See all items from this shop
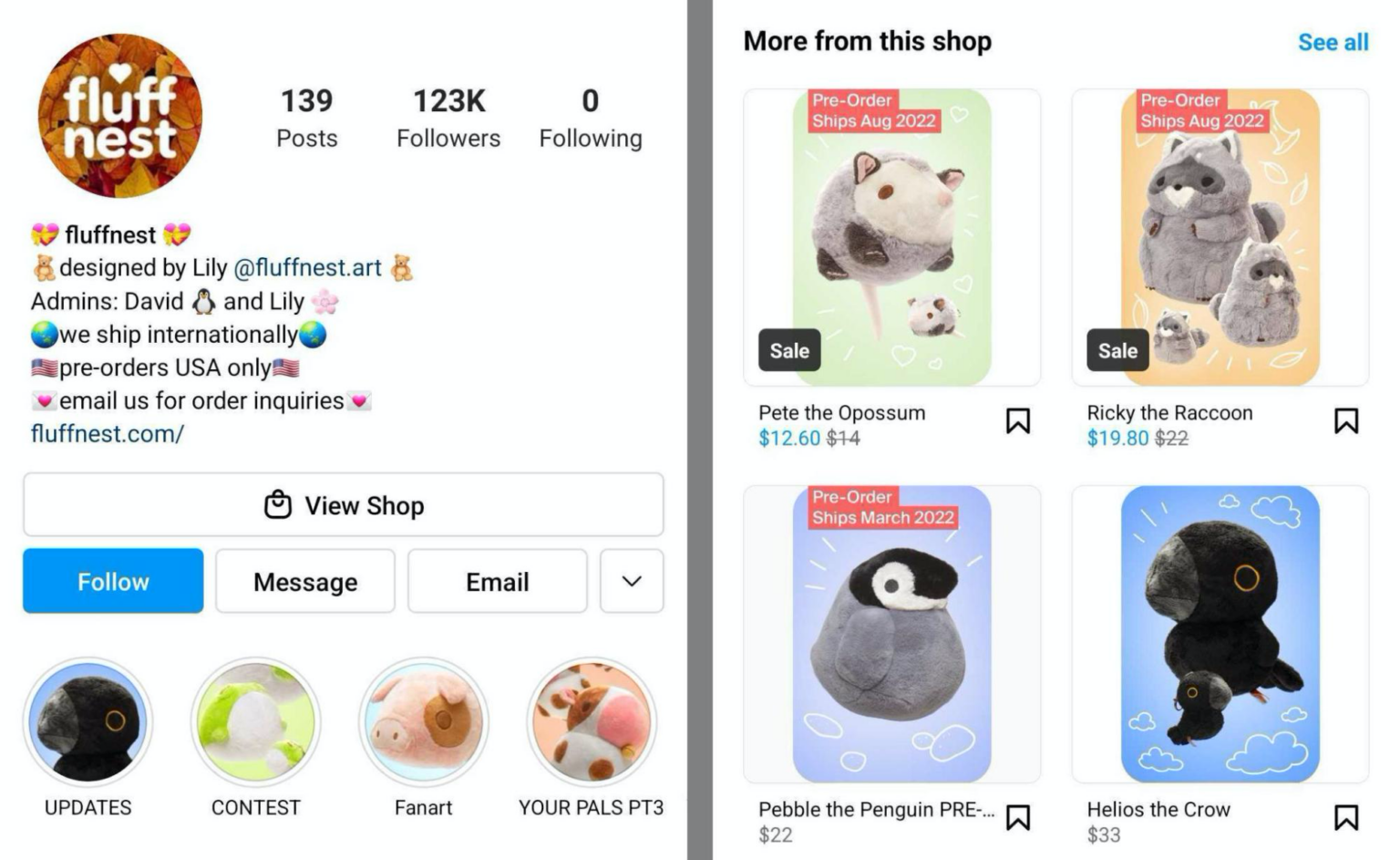 coord(1333,41)
